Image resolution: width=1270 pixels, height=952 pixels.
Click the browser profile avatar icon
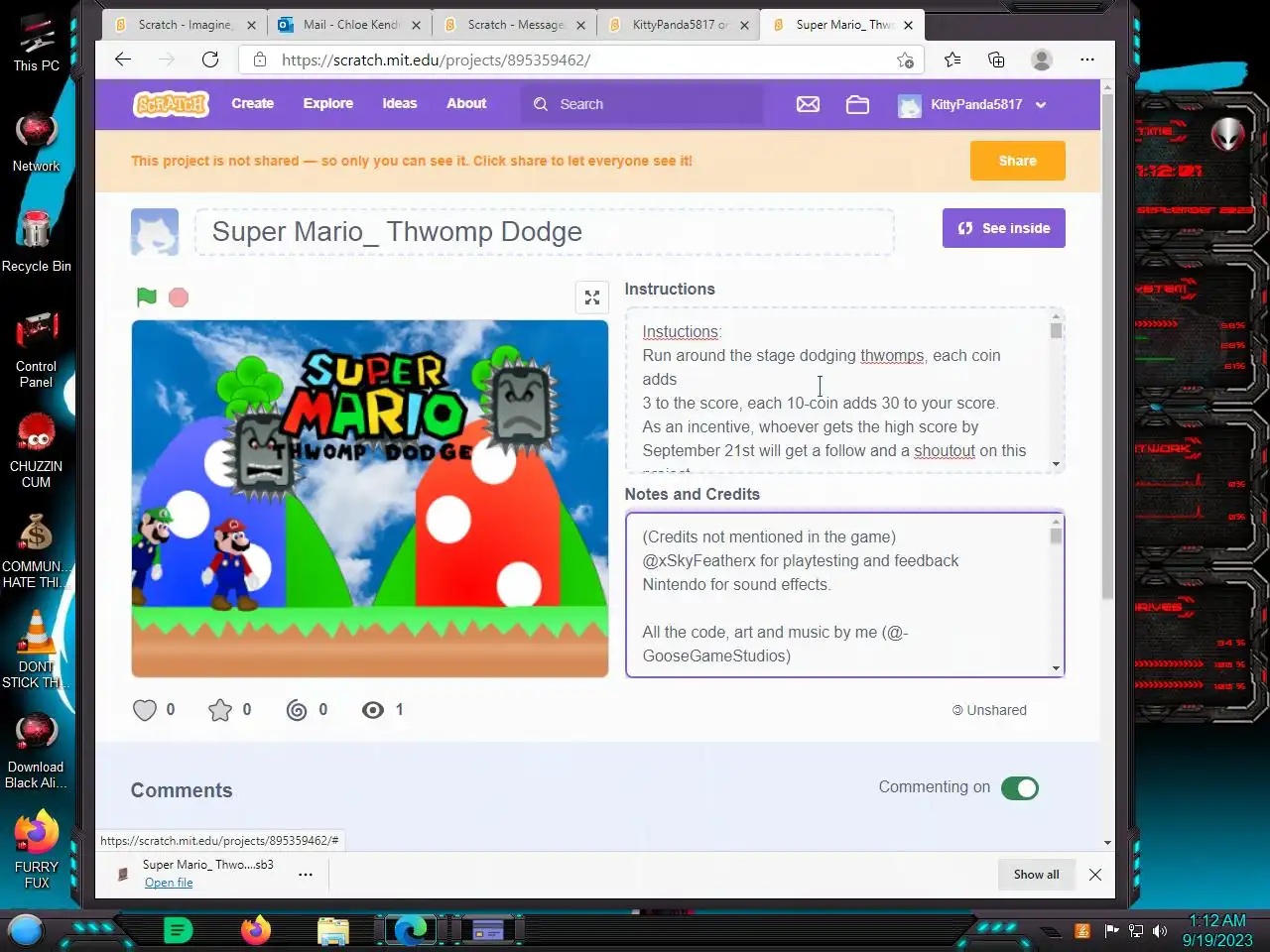pyautogui.click(x=1042, y=59)
